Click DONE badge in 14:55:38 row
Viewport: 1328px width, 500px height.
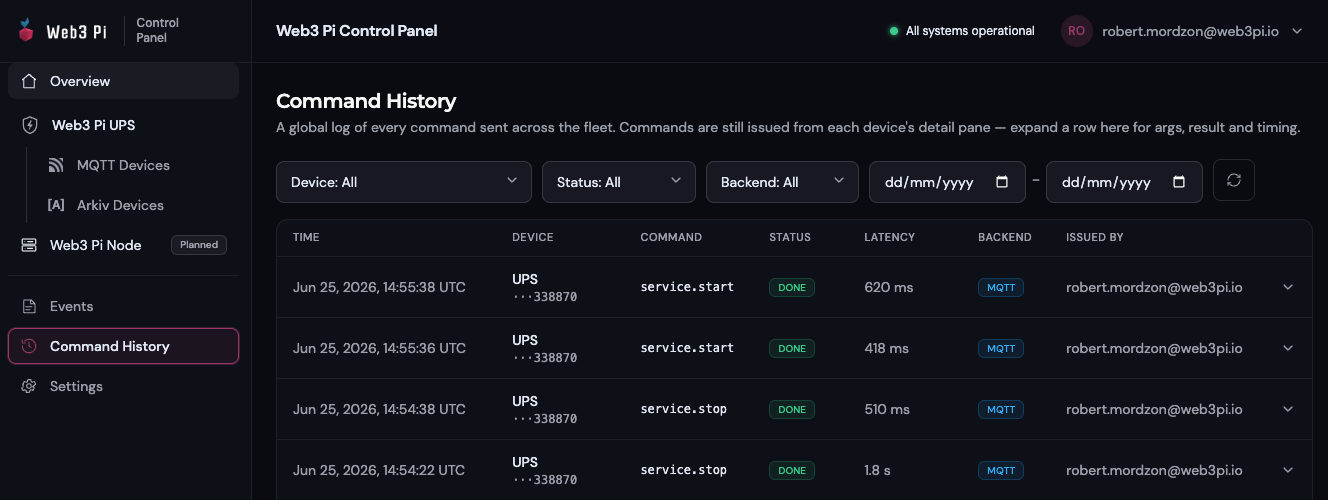click(x=792, y=288)
